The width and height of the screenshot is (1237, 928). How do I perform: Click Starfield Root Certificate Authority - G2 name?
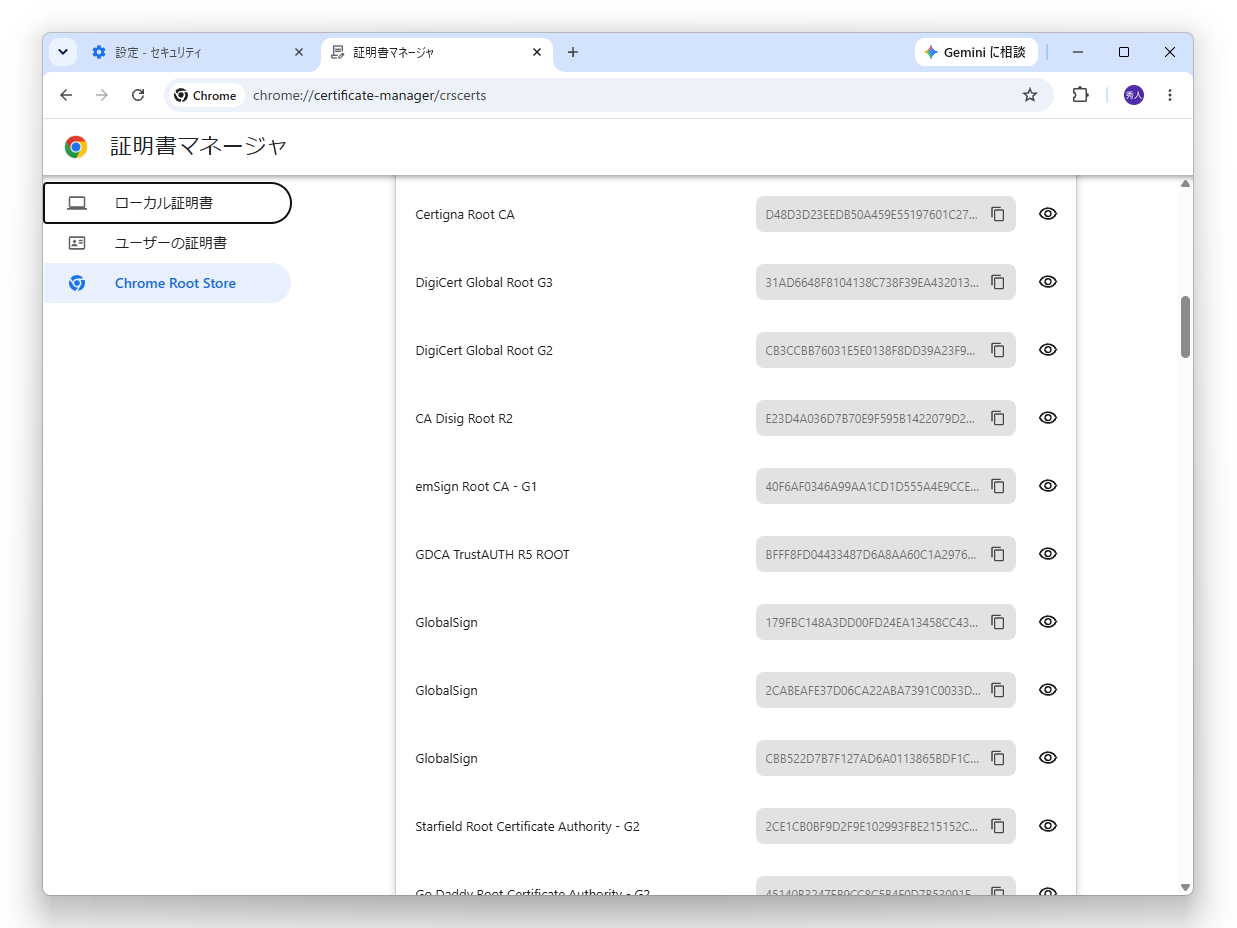coord(527,827)
